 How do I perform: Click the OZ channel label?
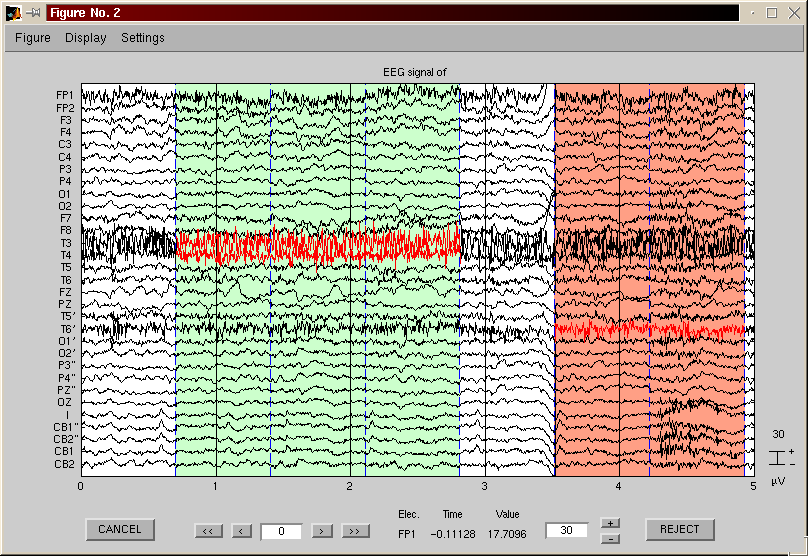coord(64,402)
